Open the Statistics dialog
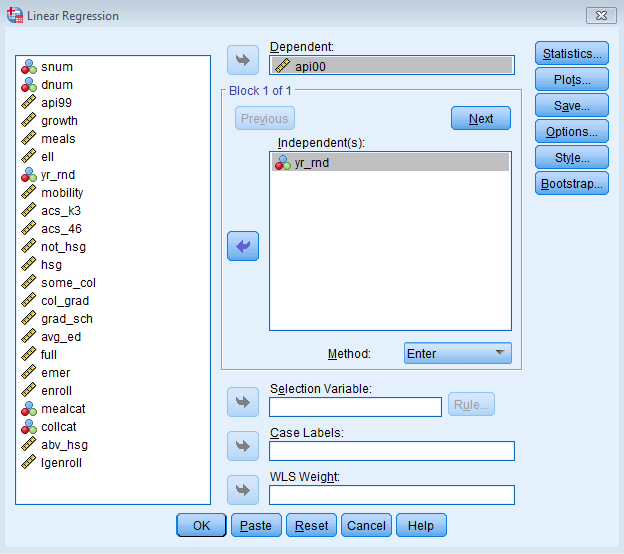This screenshot has height=554, width=624. coord(572,54)
